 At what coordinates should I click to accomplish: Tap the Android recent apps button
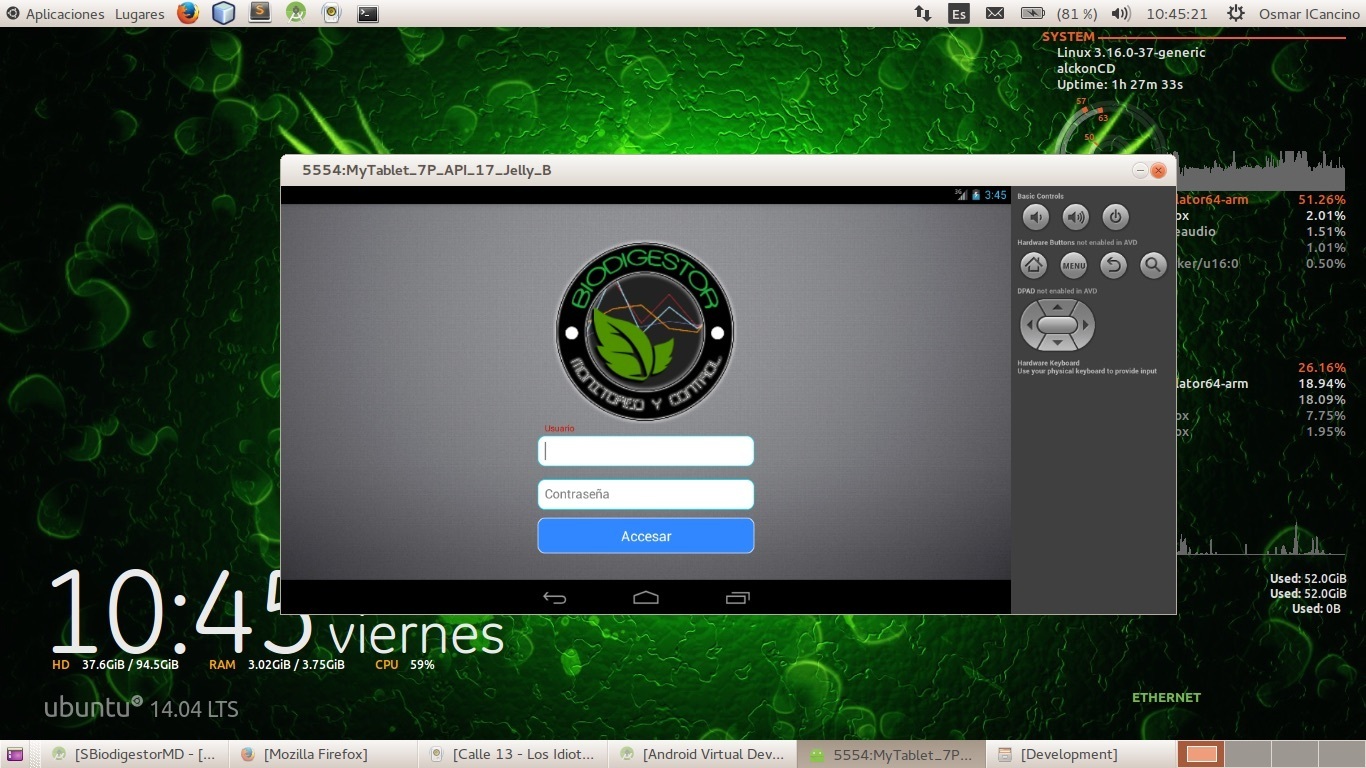[737, 597]
